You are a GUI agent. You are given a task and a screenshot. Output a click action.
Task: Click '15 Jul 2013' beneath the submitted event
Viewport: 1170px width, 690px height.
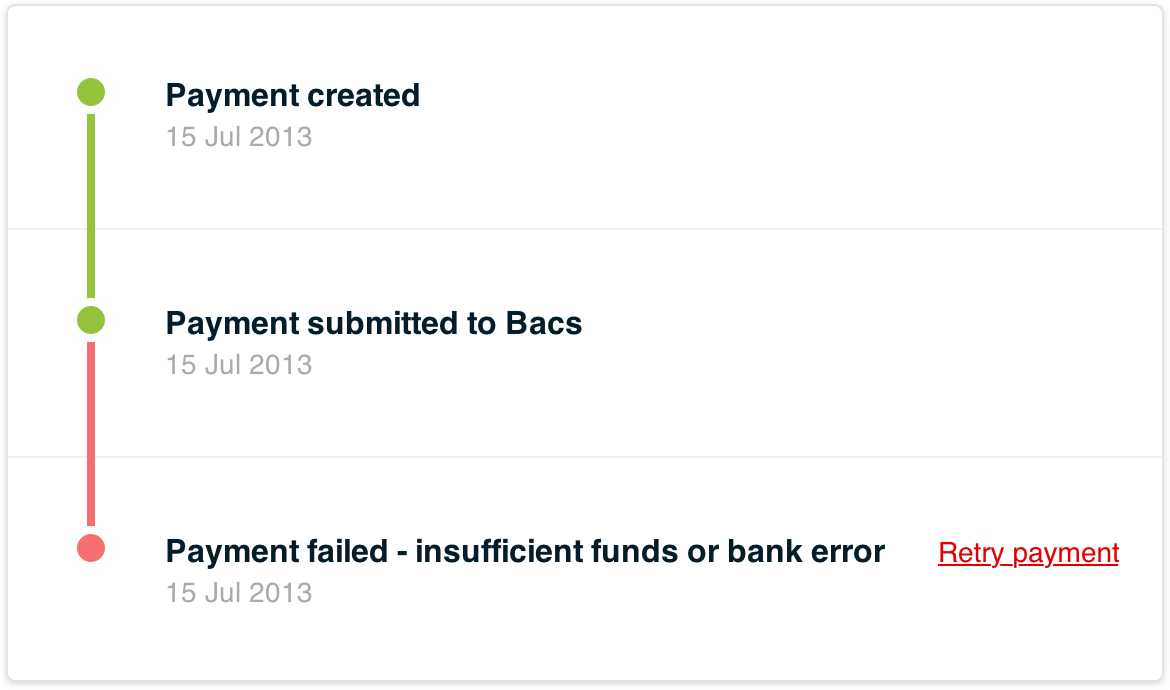click(239, 365)
